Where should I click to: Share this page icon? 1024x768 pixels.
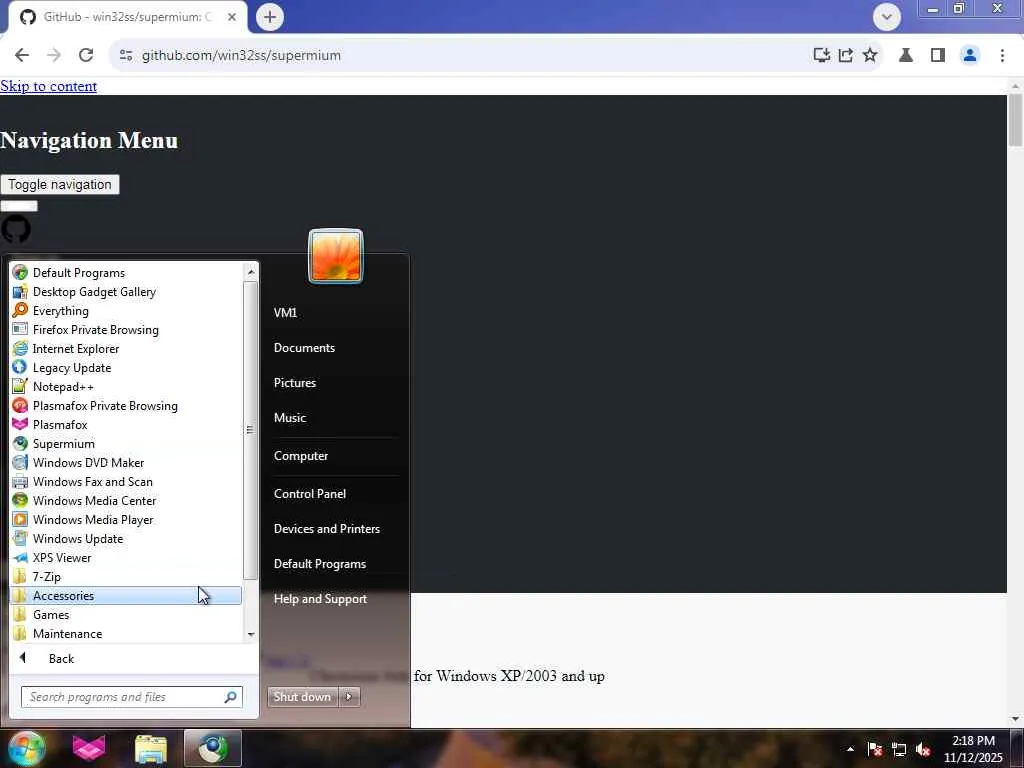coord(846,56)
